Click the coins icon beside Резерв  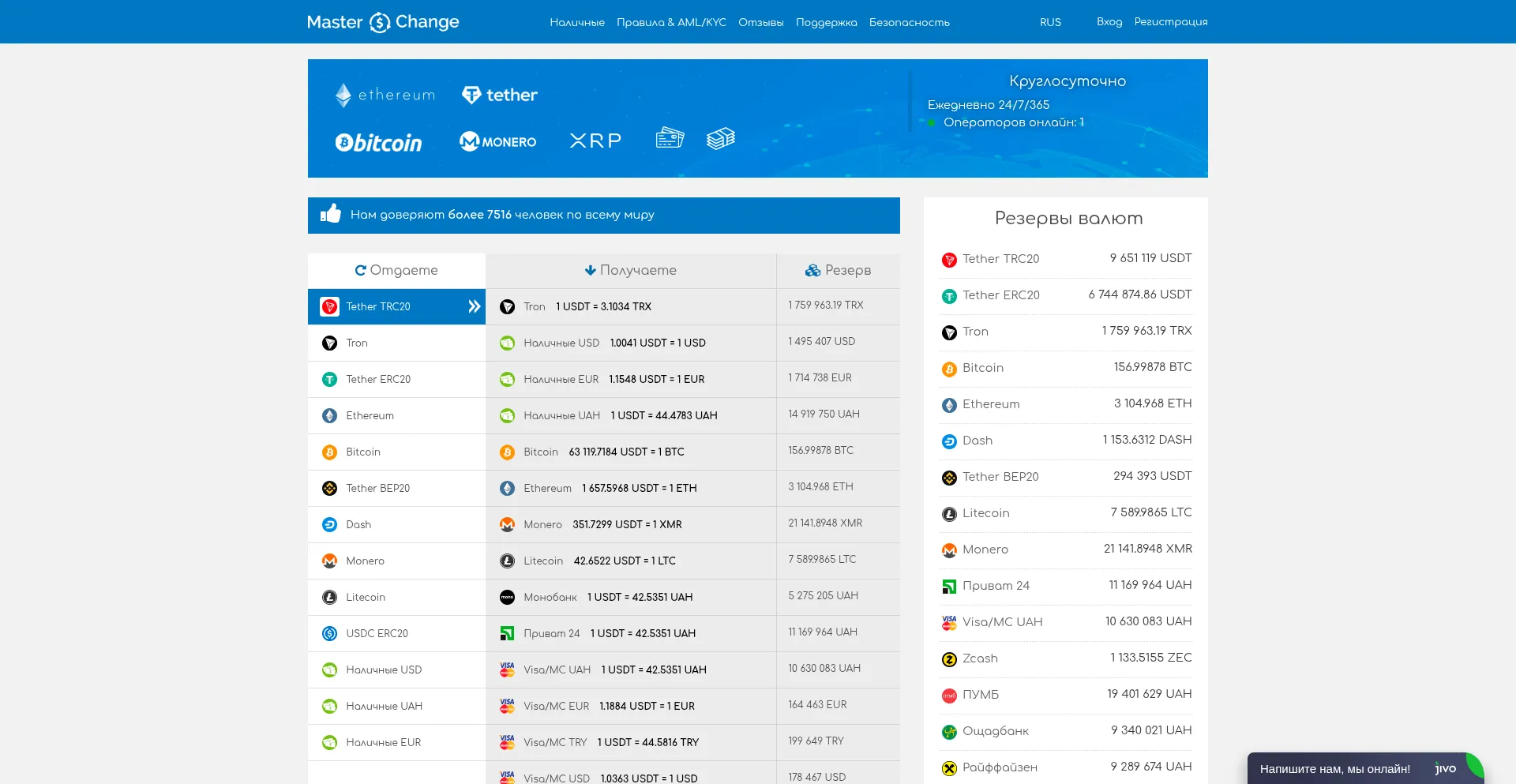812,270
